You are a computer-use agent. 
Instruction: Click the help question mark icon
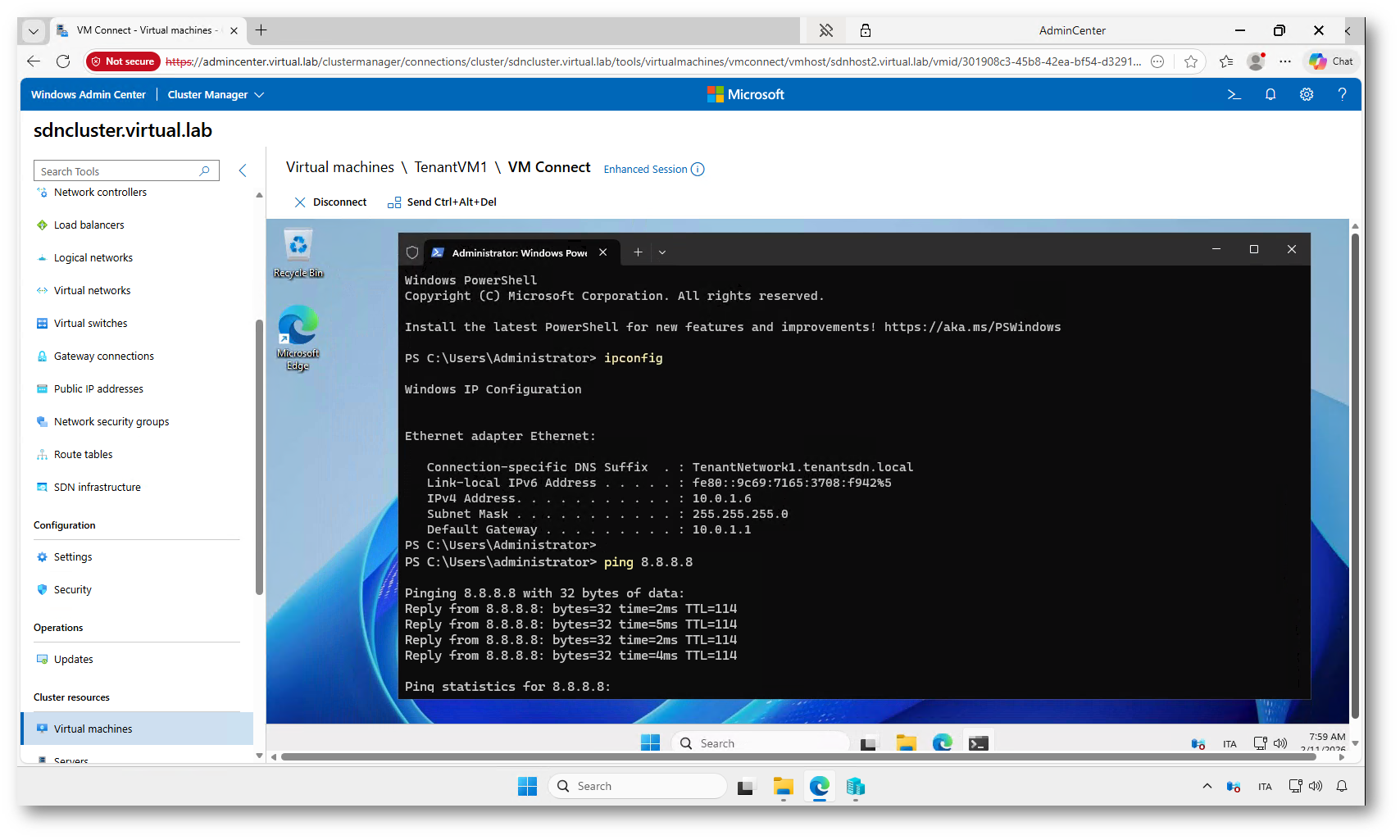[1342, 95]
